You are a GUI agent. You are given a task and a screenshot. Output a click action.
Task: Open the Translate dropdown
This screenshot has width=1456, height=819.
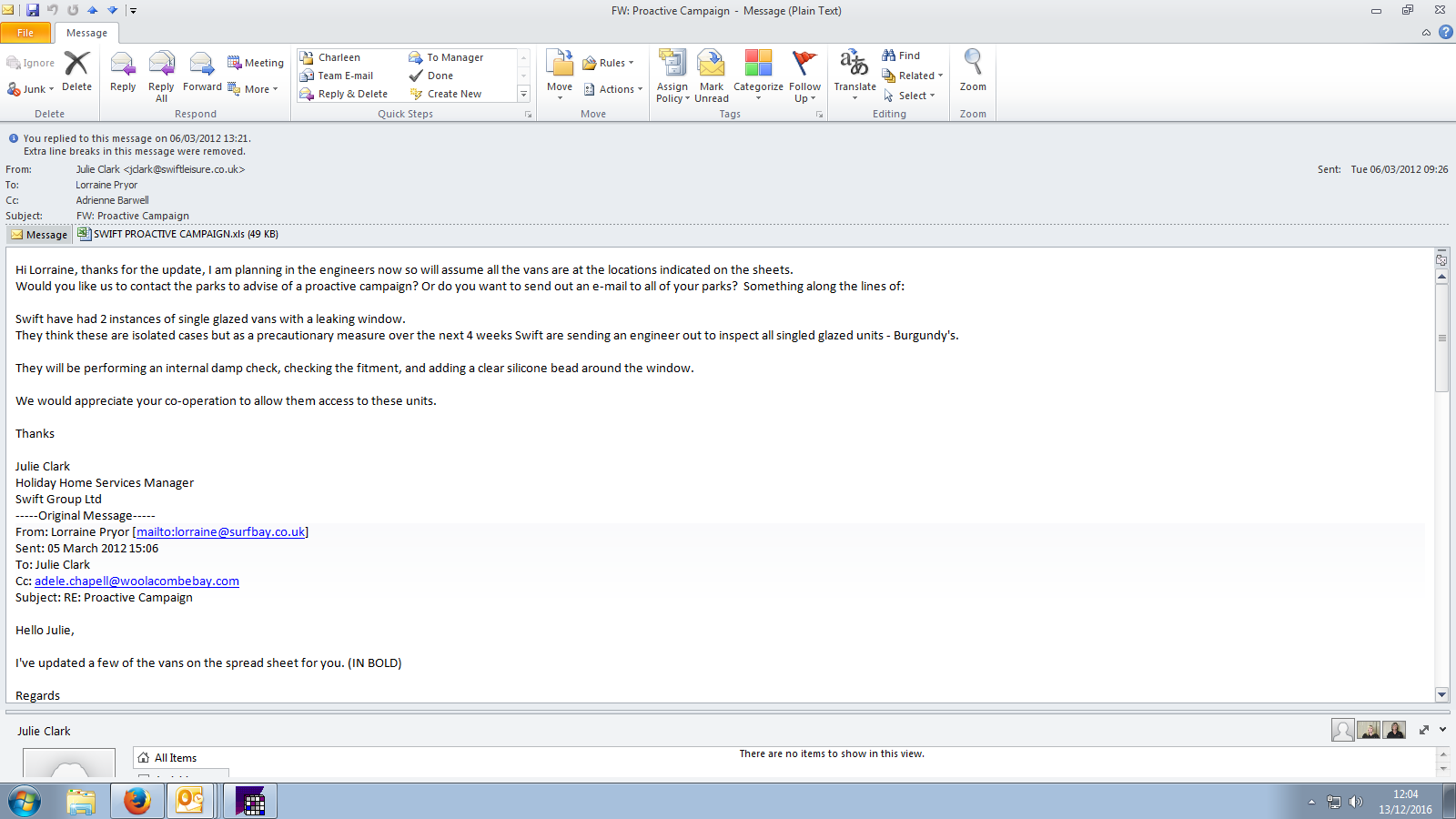click(854, 76)
